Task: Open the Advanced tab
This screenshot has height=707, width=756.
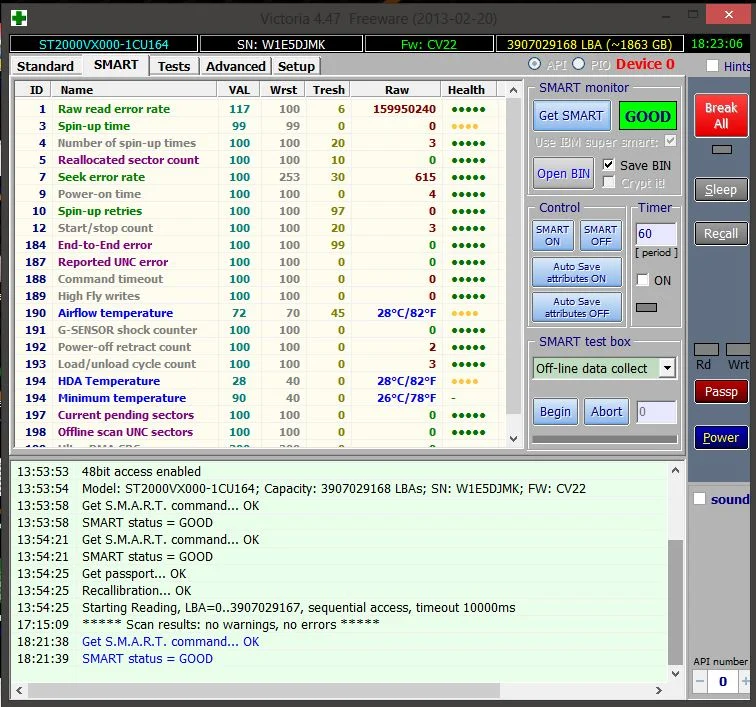Action: [235, 66]
